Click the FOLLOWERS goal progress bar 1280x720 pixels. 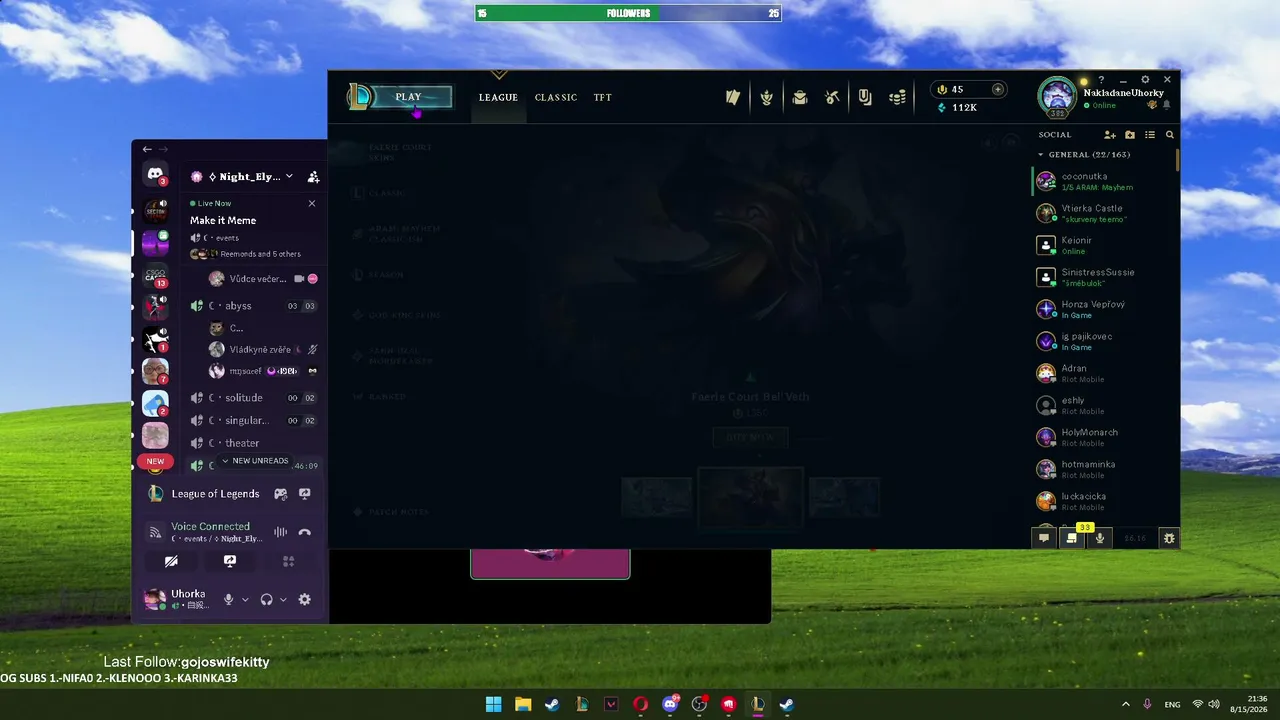(628, 13)
